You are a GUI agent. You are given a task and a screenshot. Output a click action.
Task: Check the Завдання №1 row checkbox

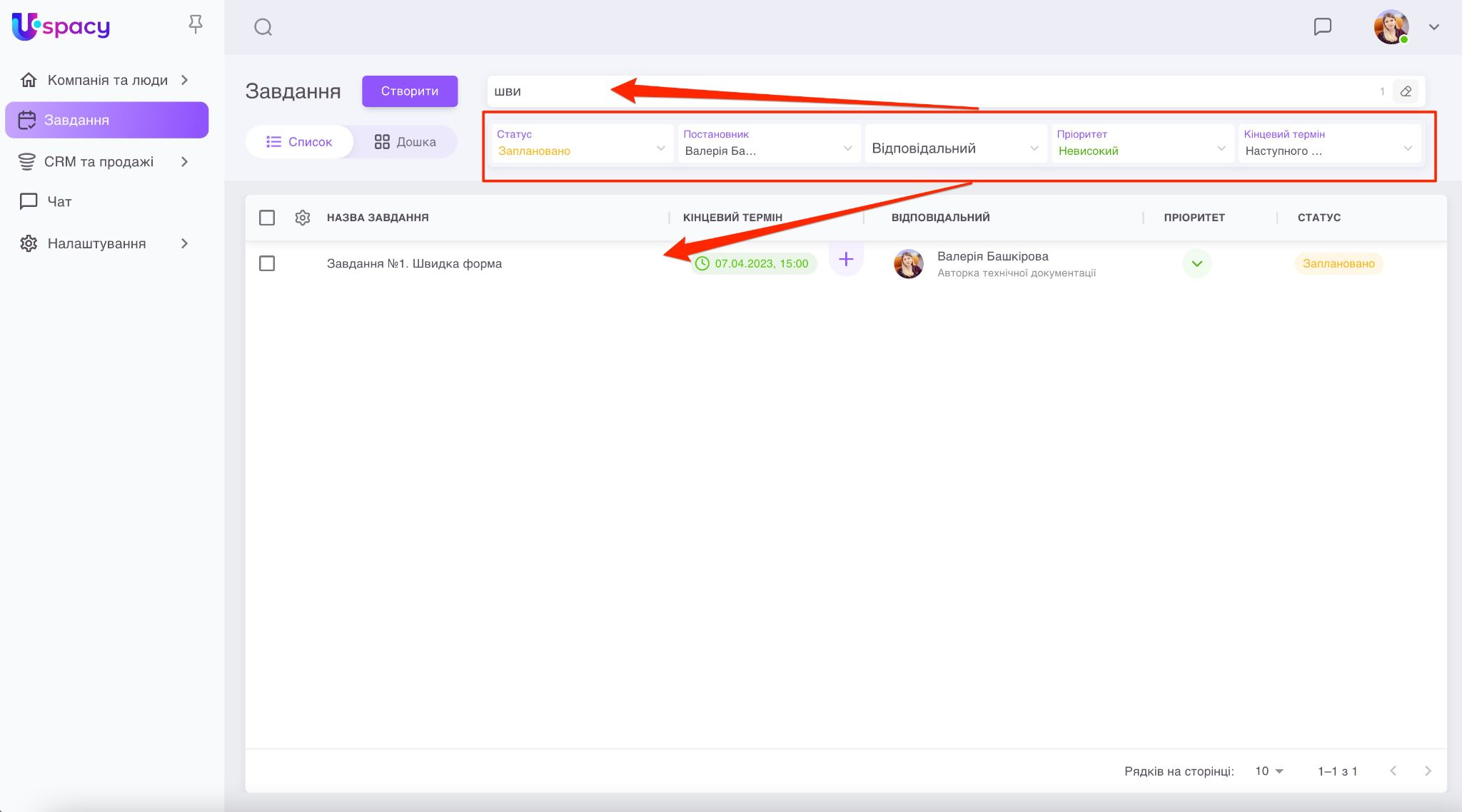267,263
